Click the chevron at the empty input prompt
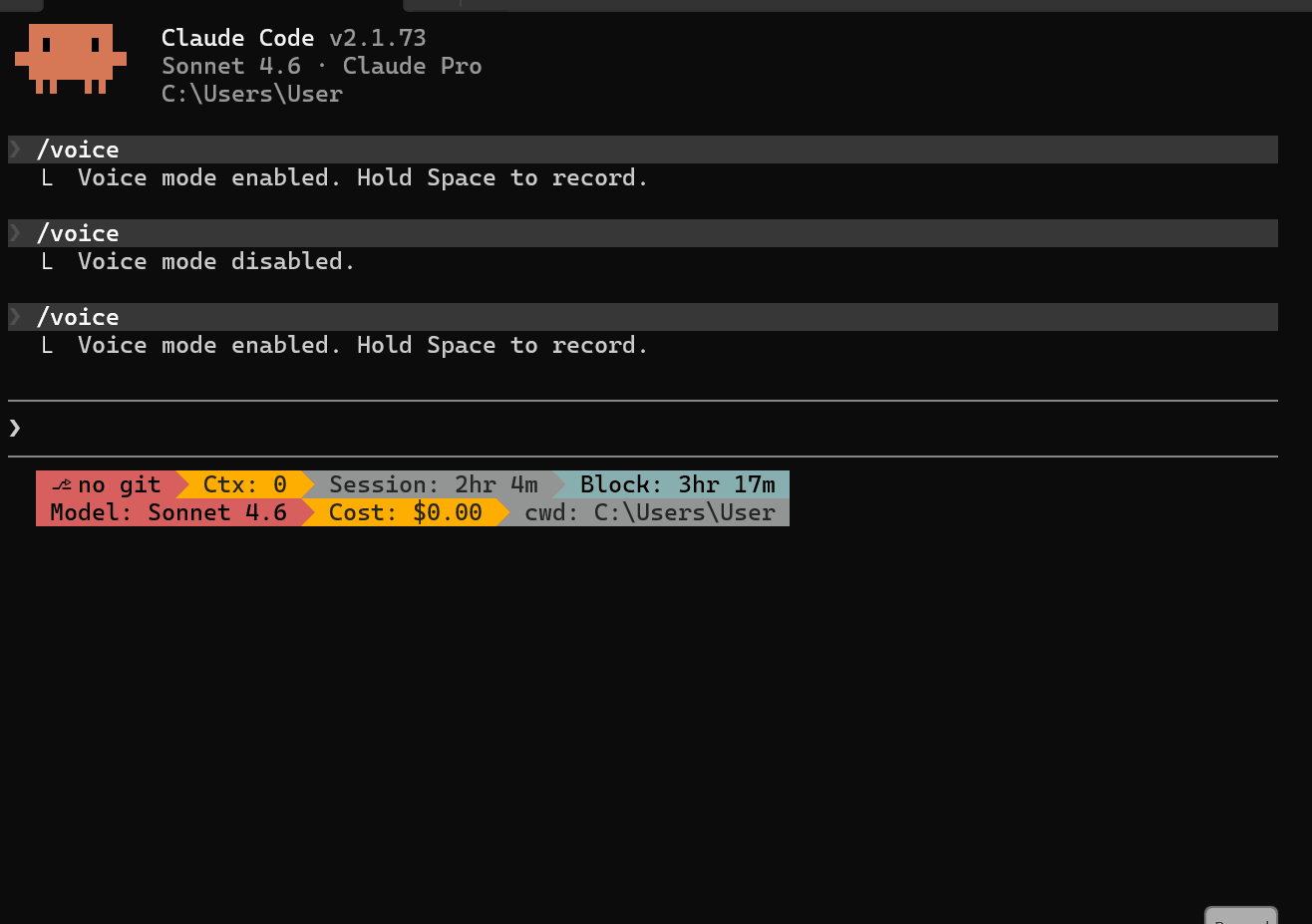The width and height of the screenshot is (1312, 924). click(15, 428)
